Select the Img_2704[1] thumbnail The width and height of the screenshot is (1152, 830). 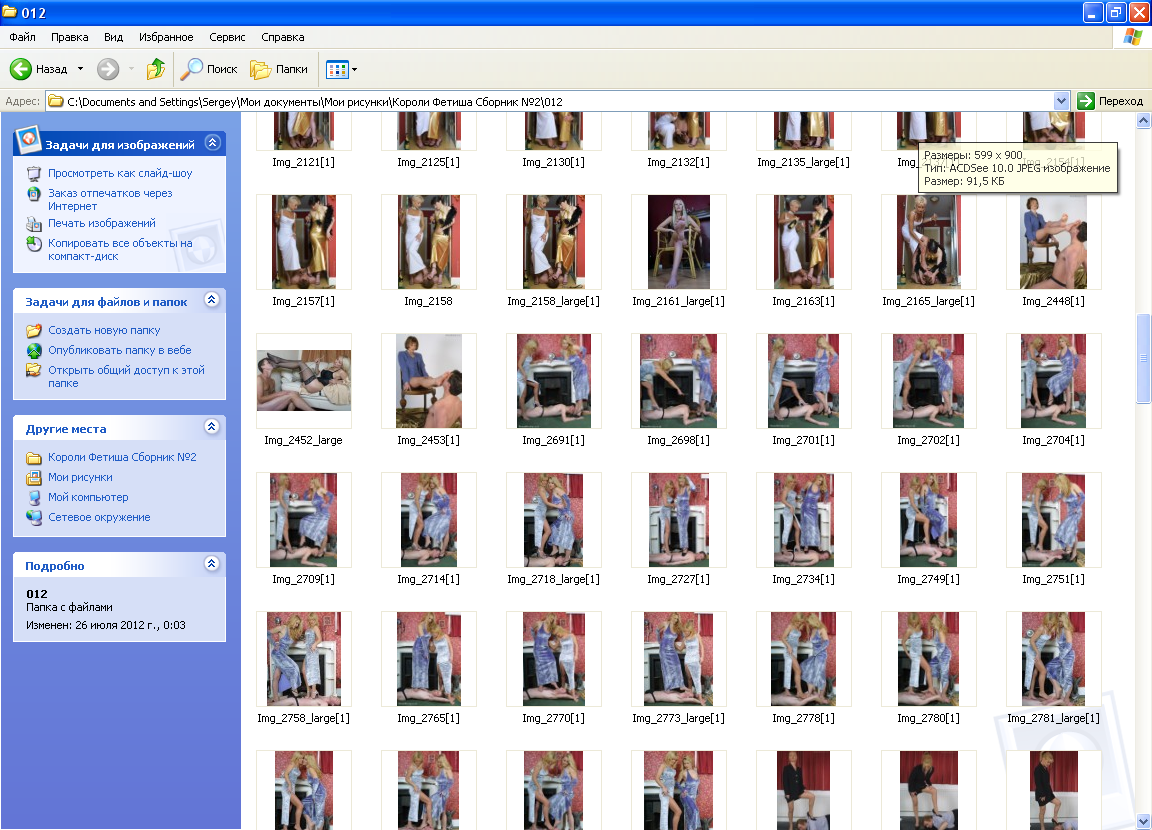1053,380
